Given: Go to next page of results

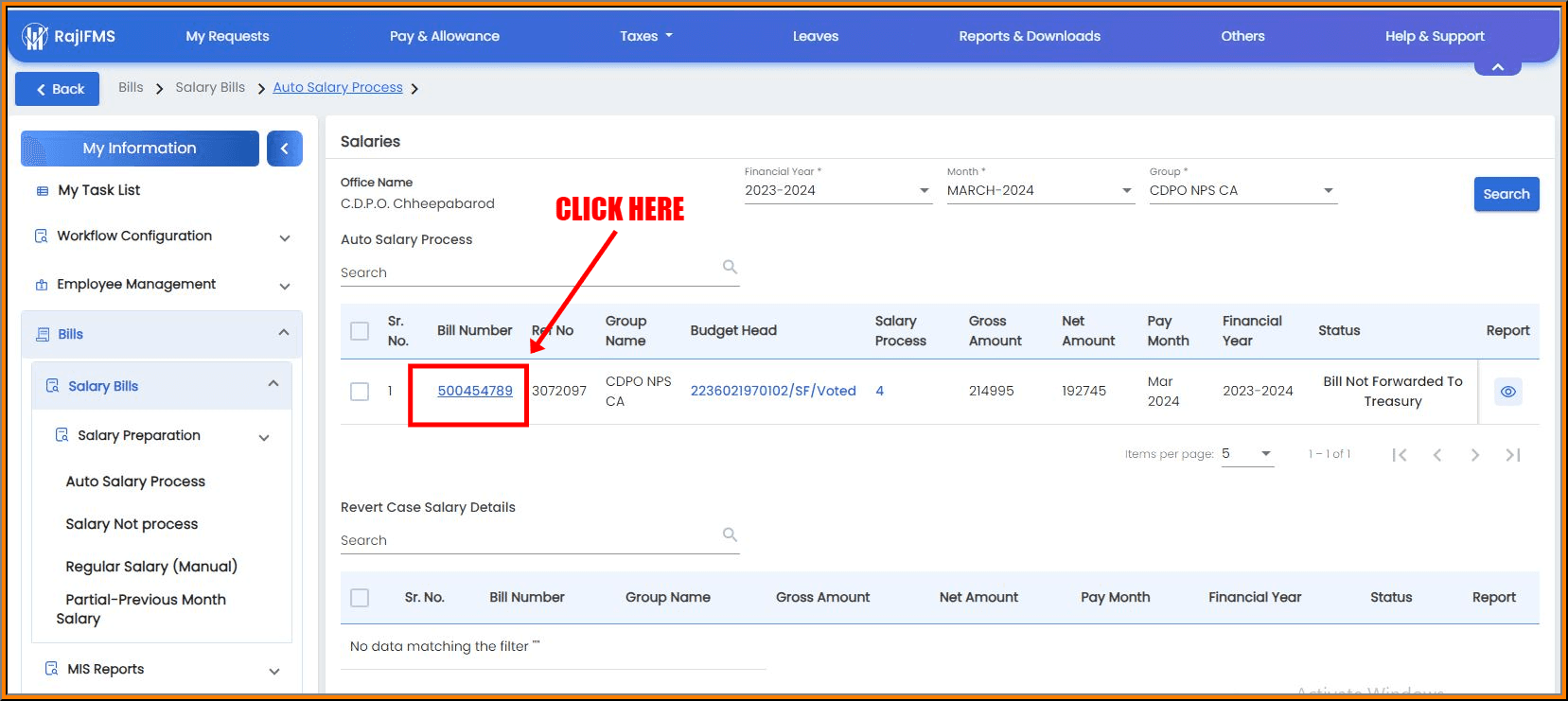Looking at the screenshot, I should [x=1475, y=455].
